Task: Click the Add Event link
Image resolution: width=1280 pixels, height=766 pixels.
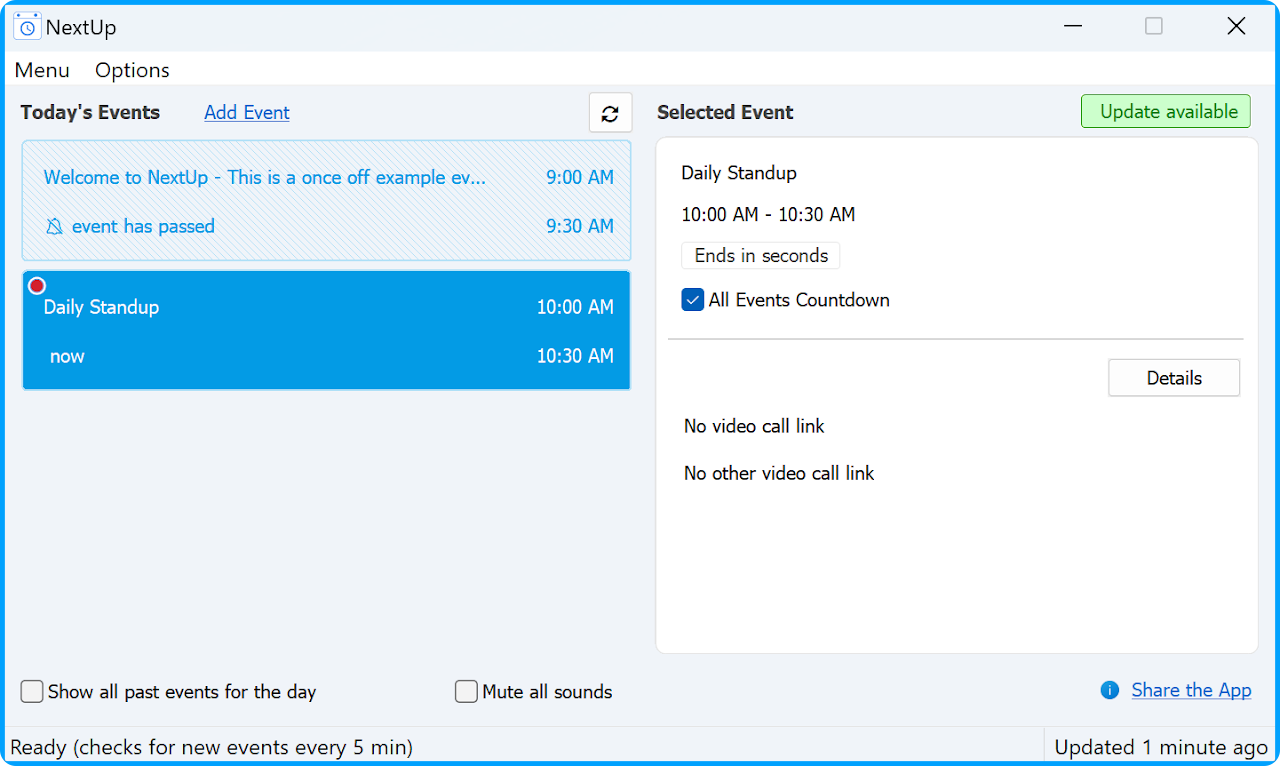Action: point(247,113)
